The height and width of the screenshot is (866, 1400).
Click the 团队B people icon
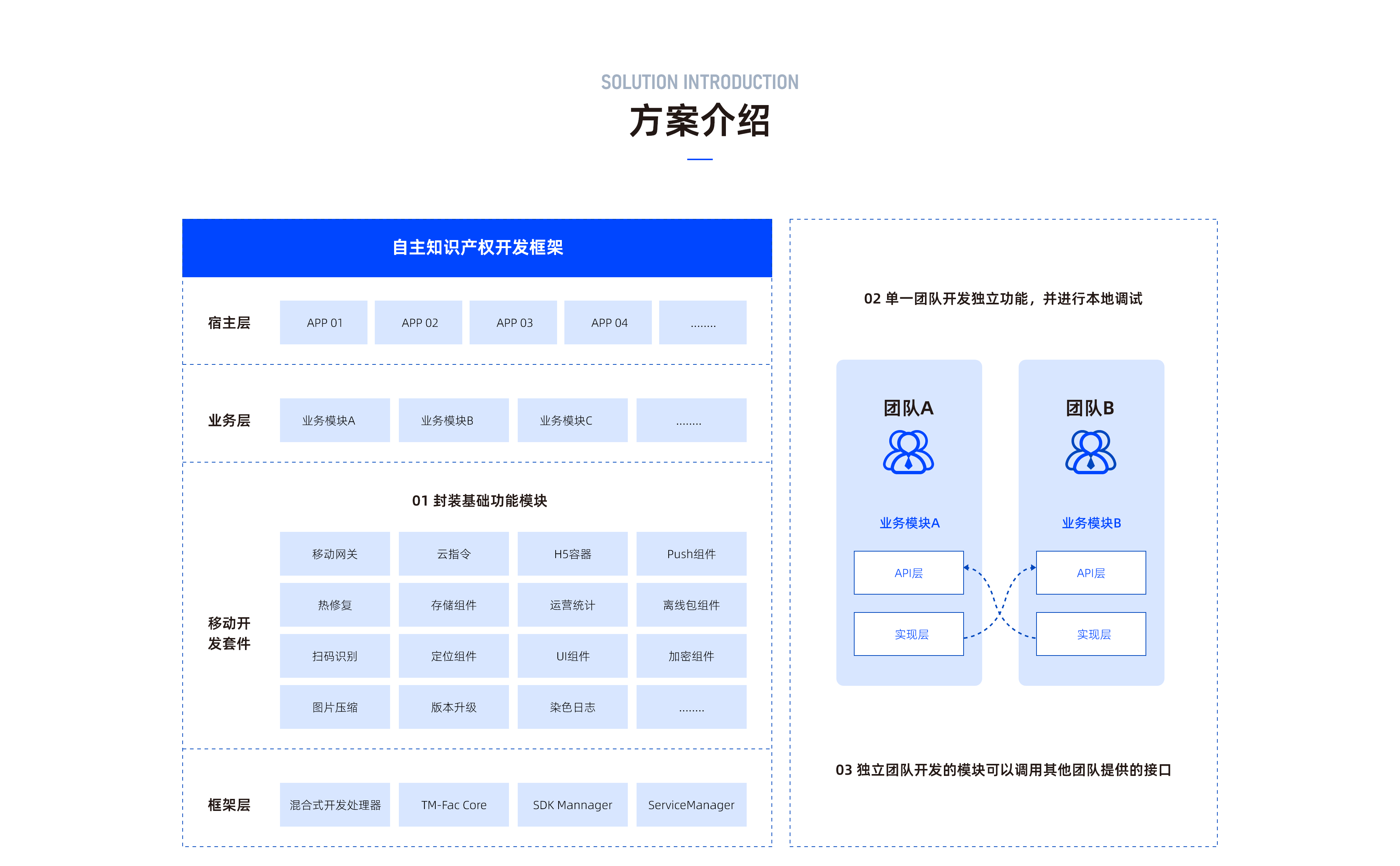coord(1090,452)
